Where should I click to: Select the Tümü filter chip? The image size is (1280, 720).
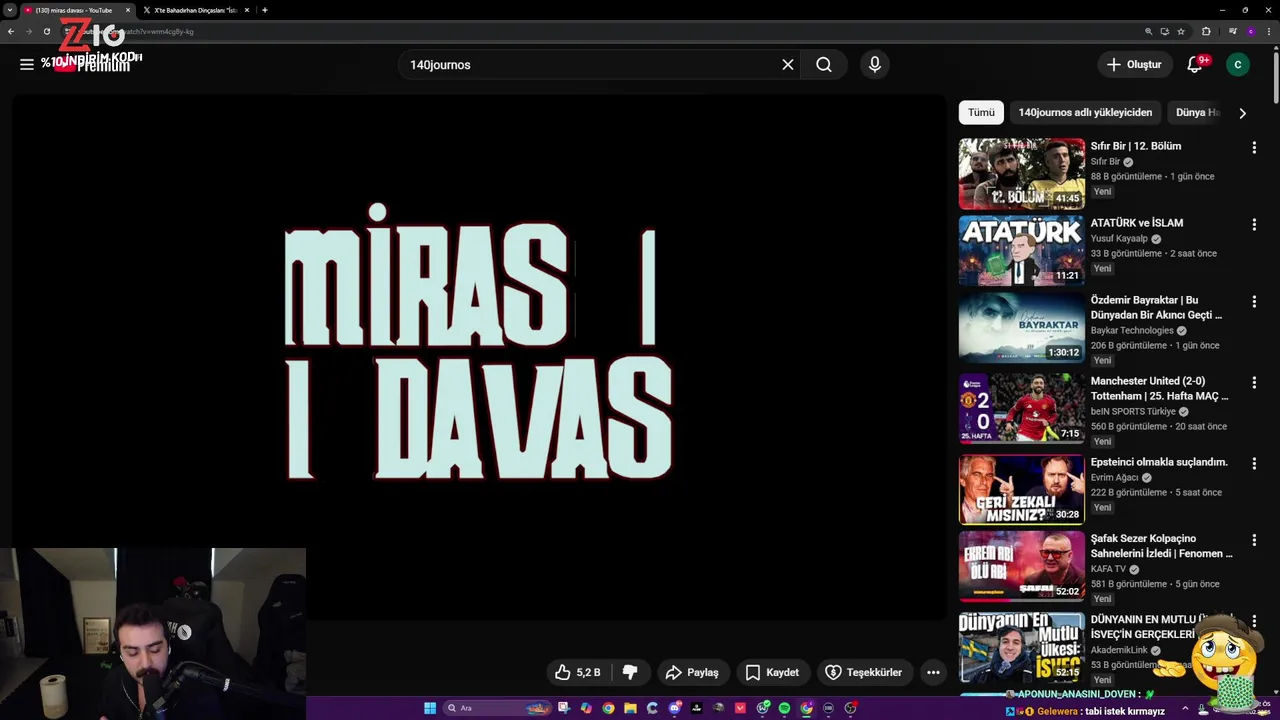[x=981, y=112]
